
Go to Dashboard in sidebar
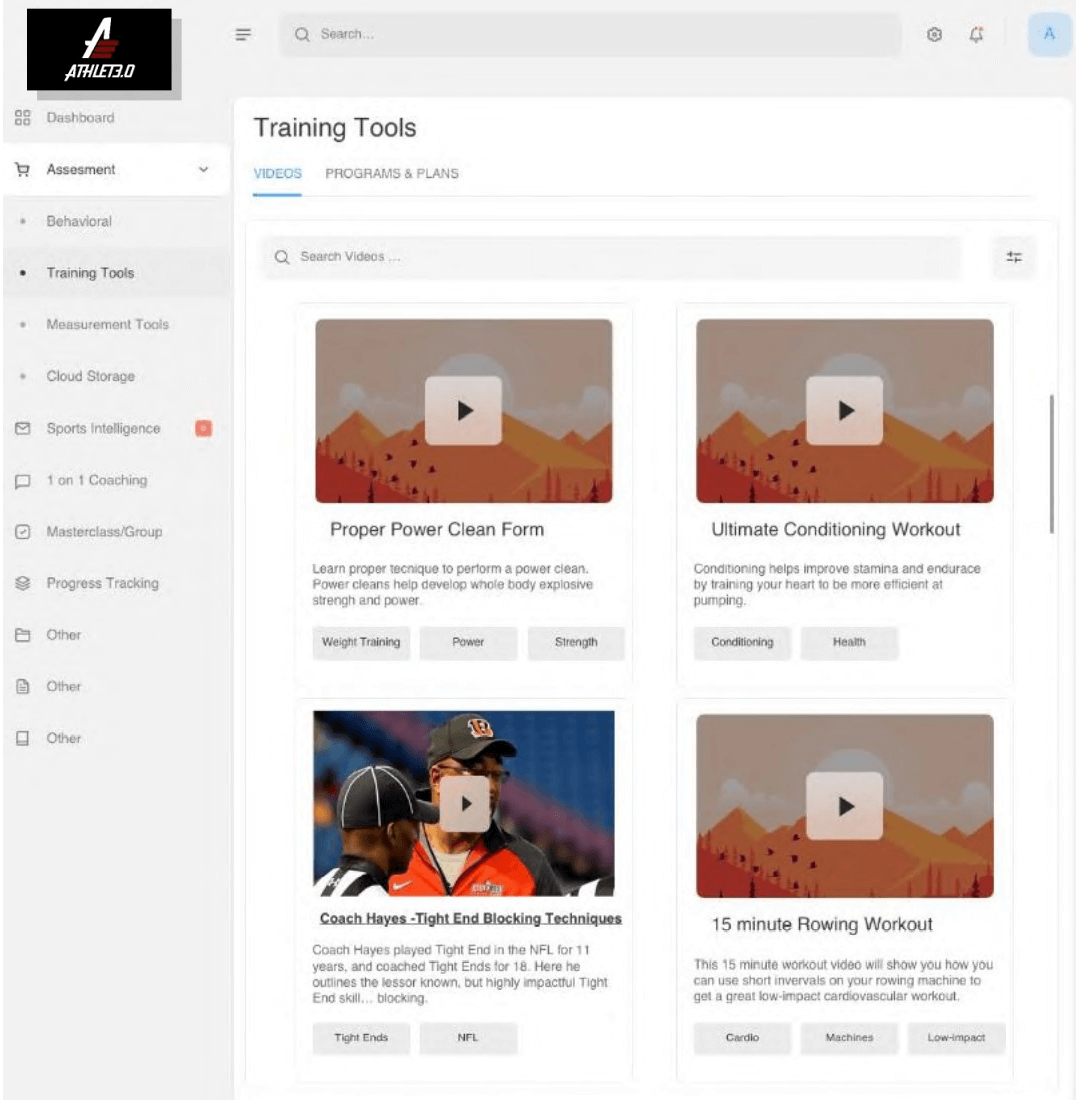tap(80, 118)
